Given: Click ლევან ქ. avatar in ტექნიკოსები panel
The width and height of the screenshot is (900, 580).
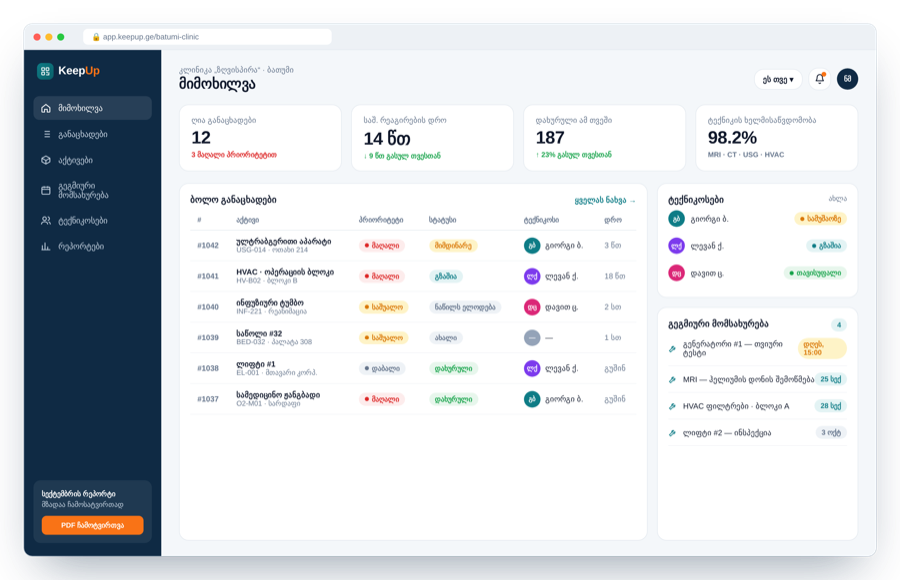Looking at the screenshot, I should (x=677, y=246).
